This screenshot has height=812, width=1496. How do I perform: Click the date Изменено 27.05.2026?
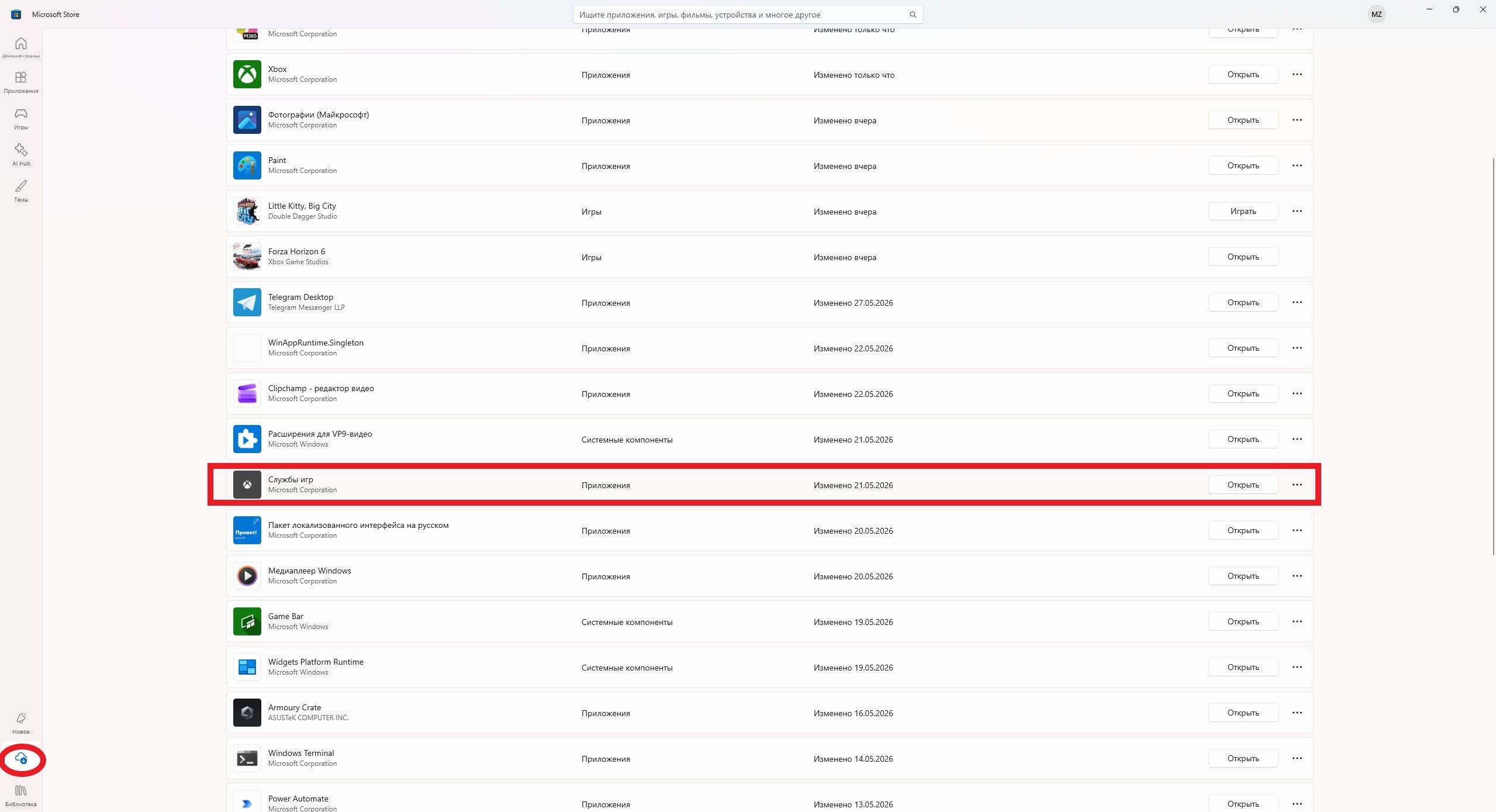click(x=853, y=303)
